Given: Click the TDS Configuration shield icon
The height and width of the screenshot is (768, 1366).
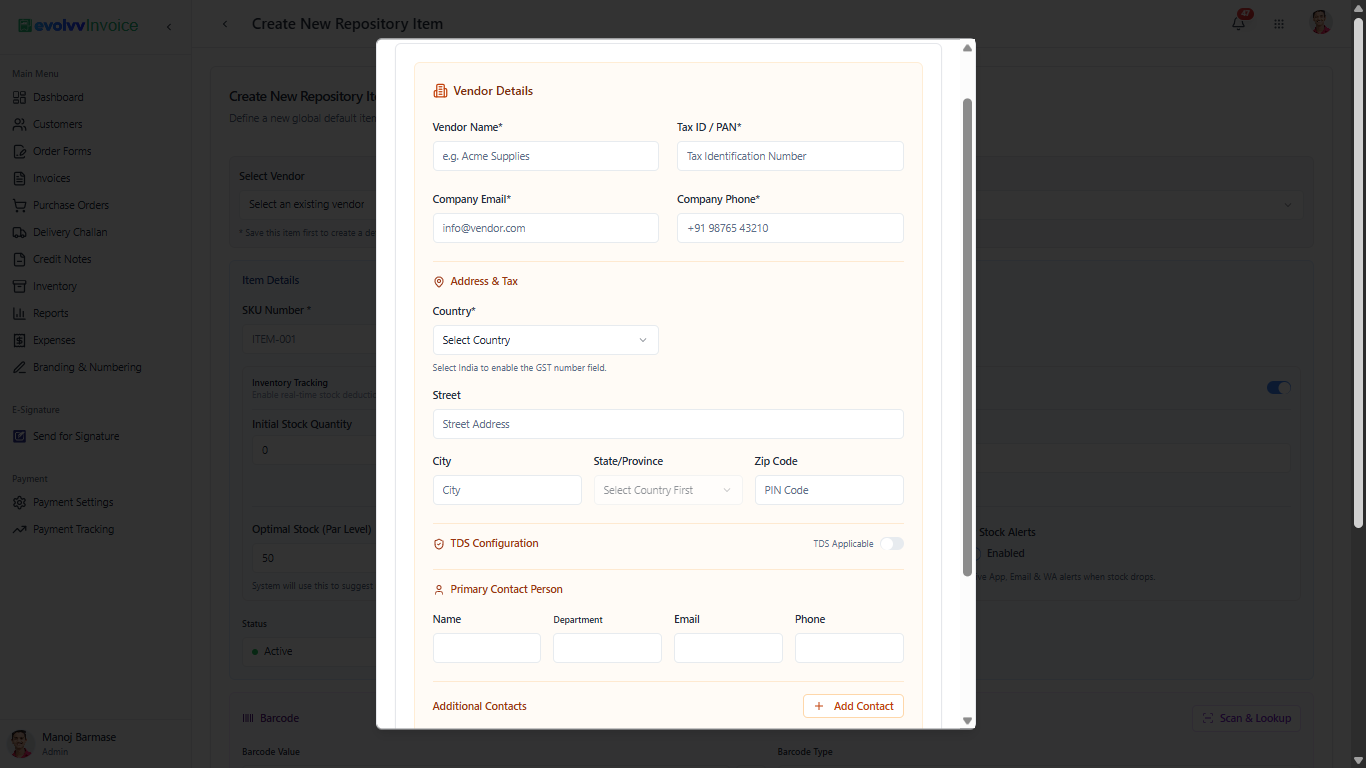Looking at the screenshot, I should tap(438, 544).
